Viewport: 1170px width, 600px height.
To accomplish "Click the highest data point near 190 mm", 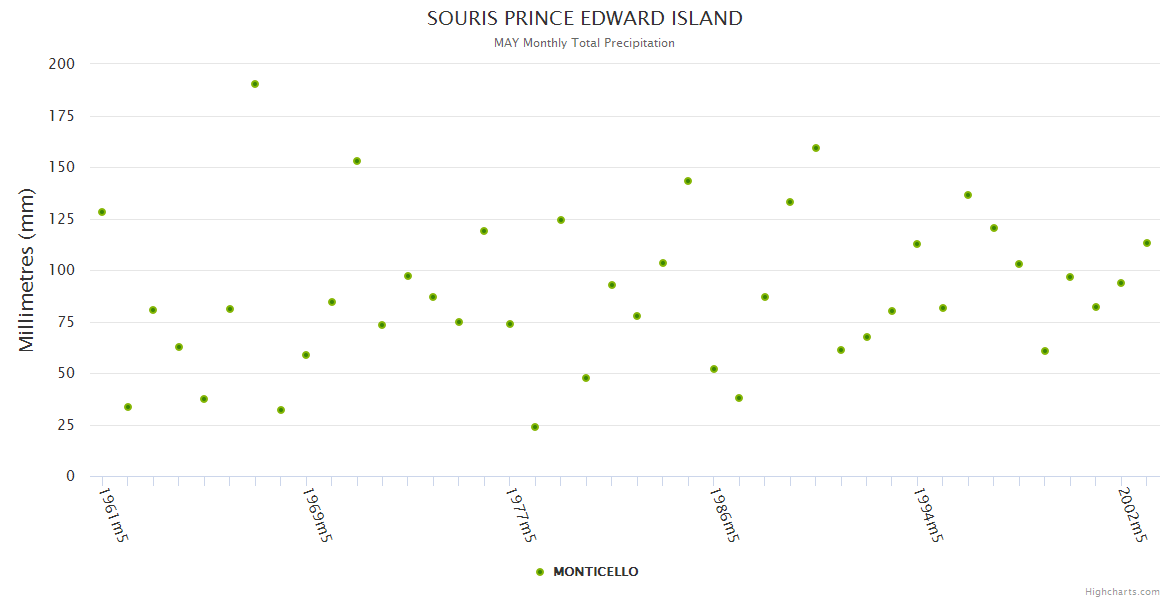I will tap(255, 84).
